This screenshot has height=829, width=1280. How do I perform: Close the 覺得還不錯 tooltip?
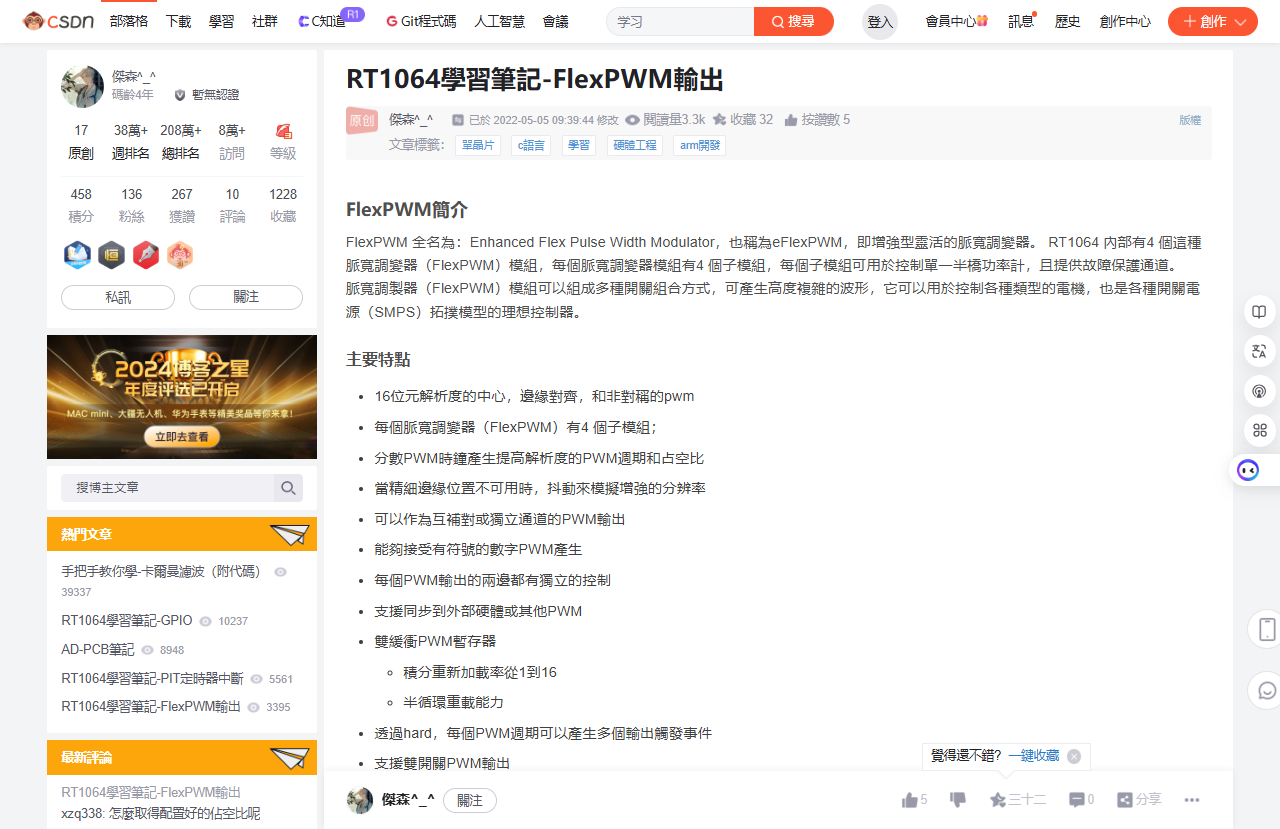click(x=1074, y=756)
